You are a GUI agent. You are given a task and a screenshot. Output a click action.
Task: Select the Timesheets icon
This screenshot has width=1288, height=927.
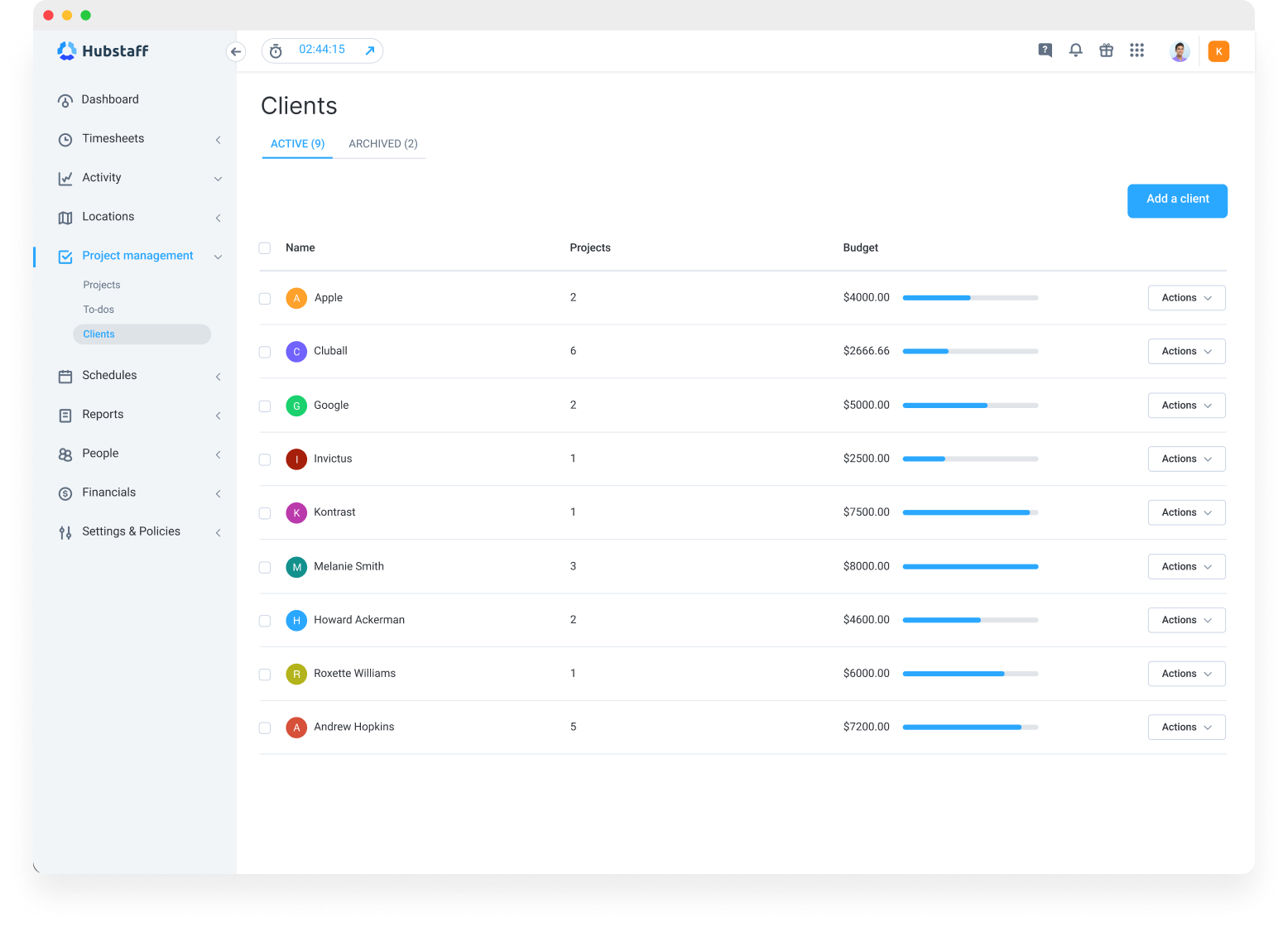[65, 139]
